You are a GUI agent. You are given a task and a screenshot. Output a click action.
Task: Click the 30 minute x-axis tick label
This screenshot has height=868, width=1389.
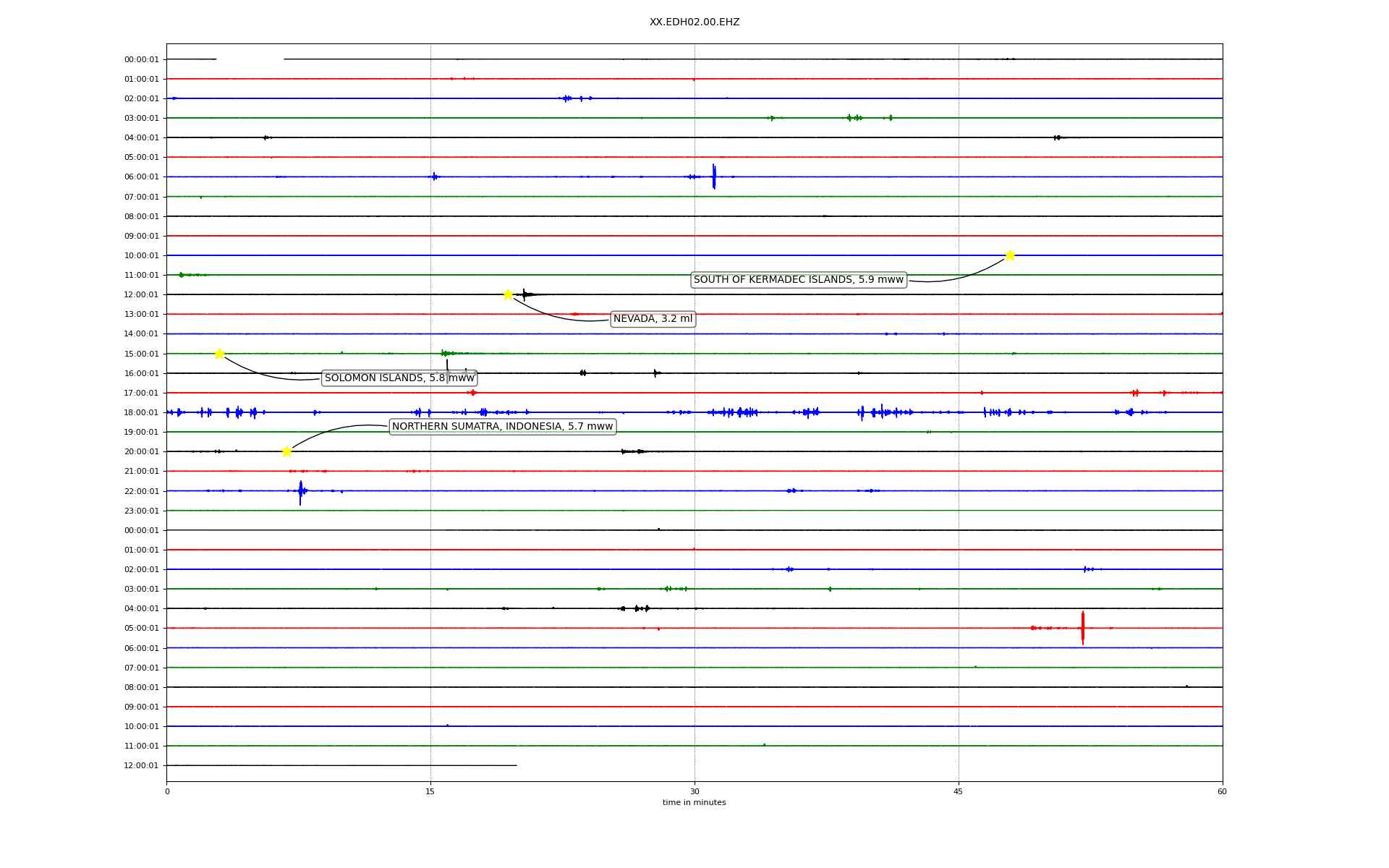click(x=694, y=791)
